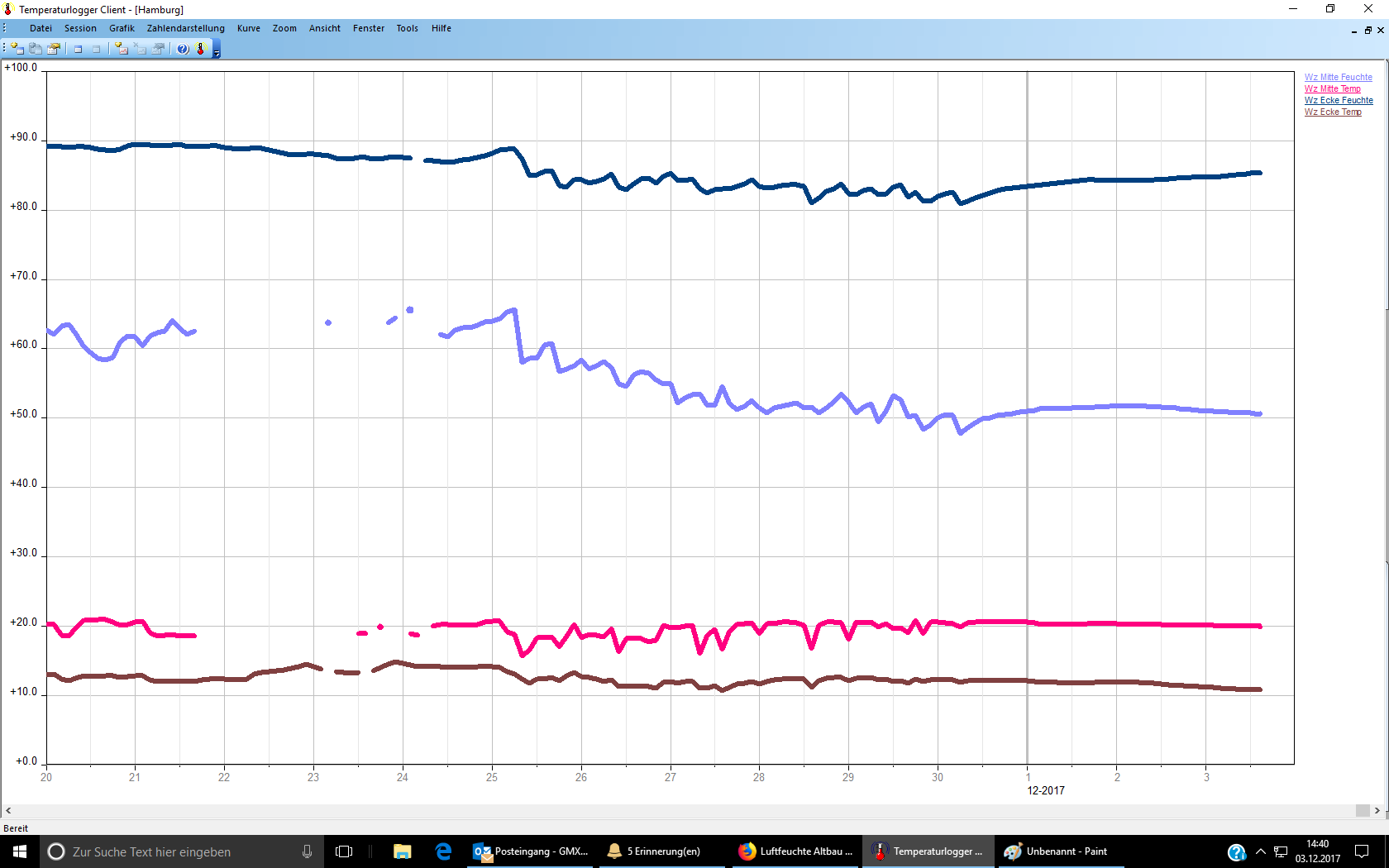1389x868 pixels.
Task: Click the blue window toolbar icon
Action: coord(79,49)
